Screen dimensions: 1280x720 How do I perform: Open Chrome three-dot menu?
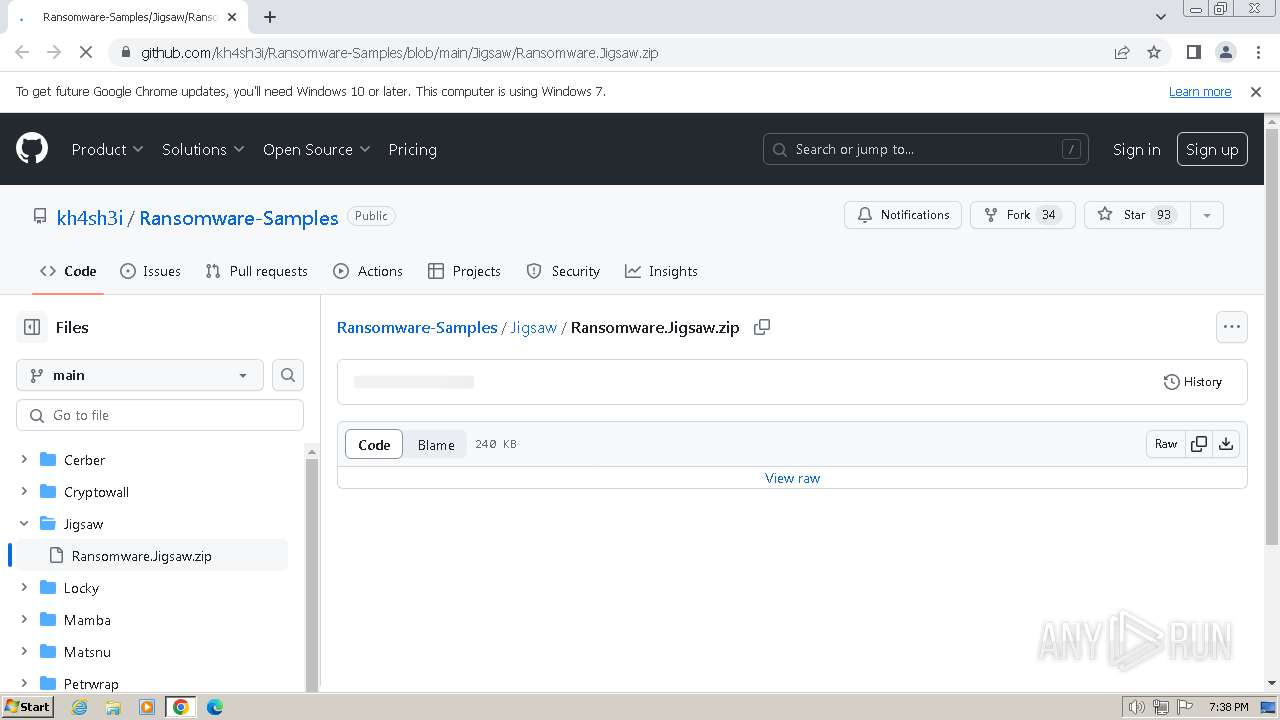pos(1257,52)
